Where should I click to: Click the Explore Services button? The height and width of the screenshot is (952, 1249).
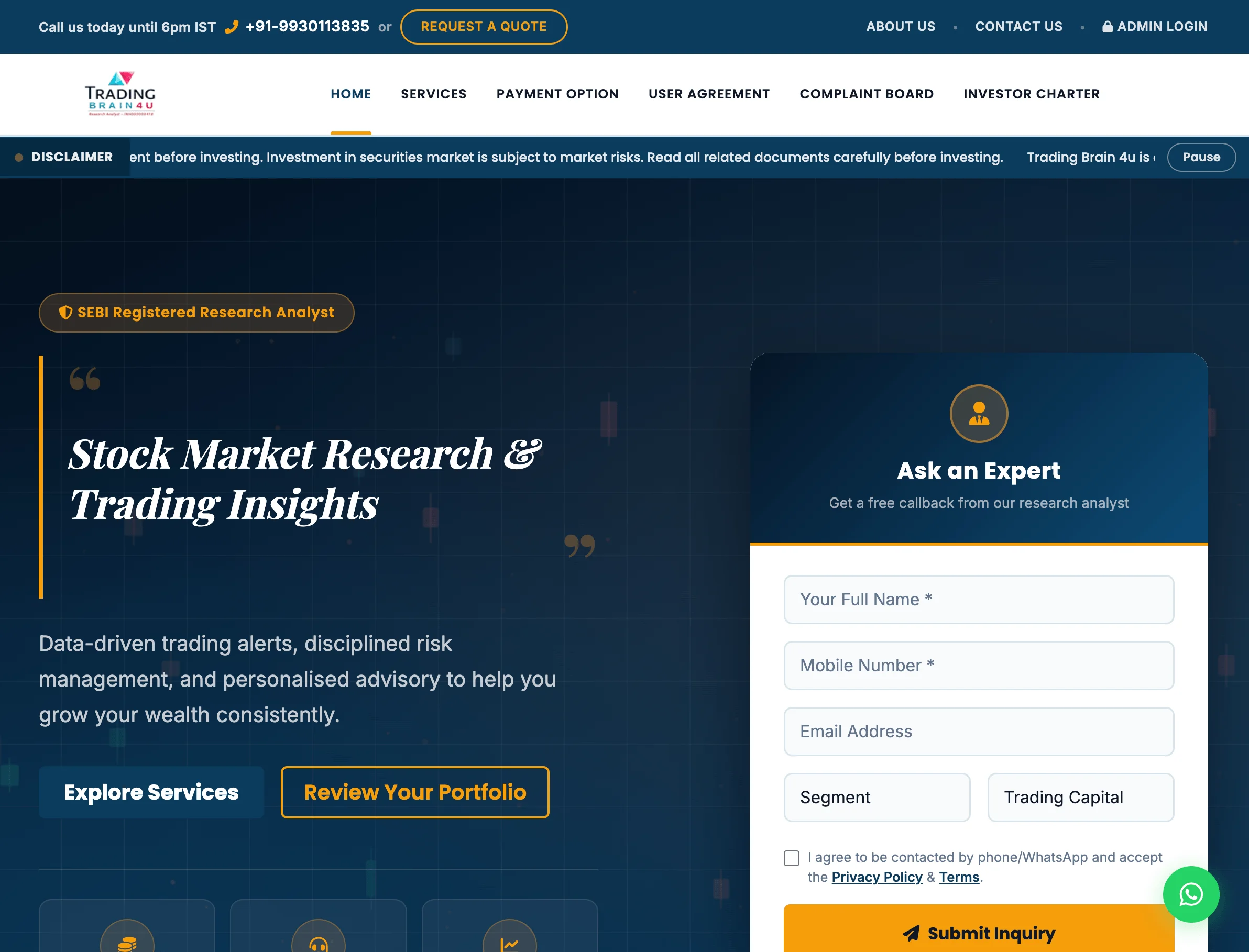151,792
